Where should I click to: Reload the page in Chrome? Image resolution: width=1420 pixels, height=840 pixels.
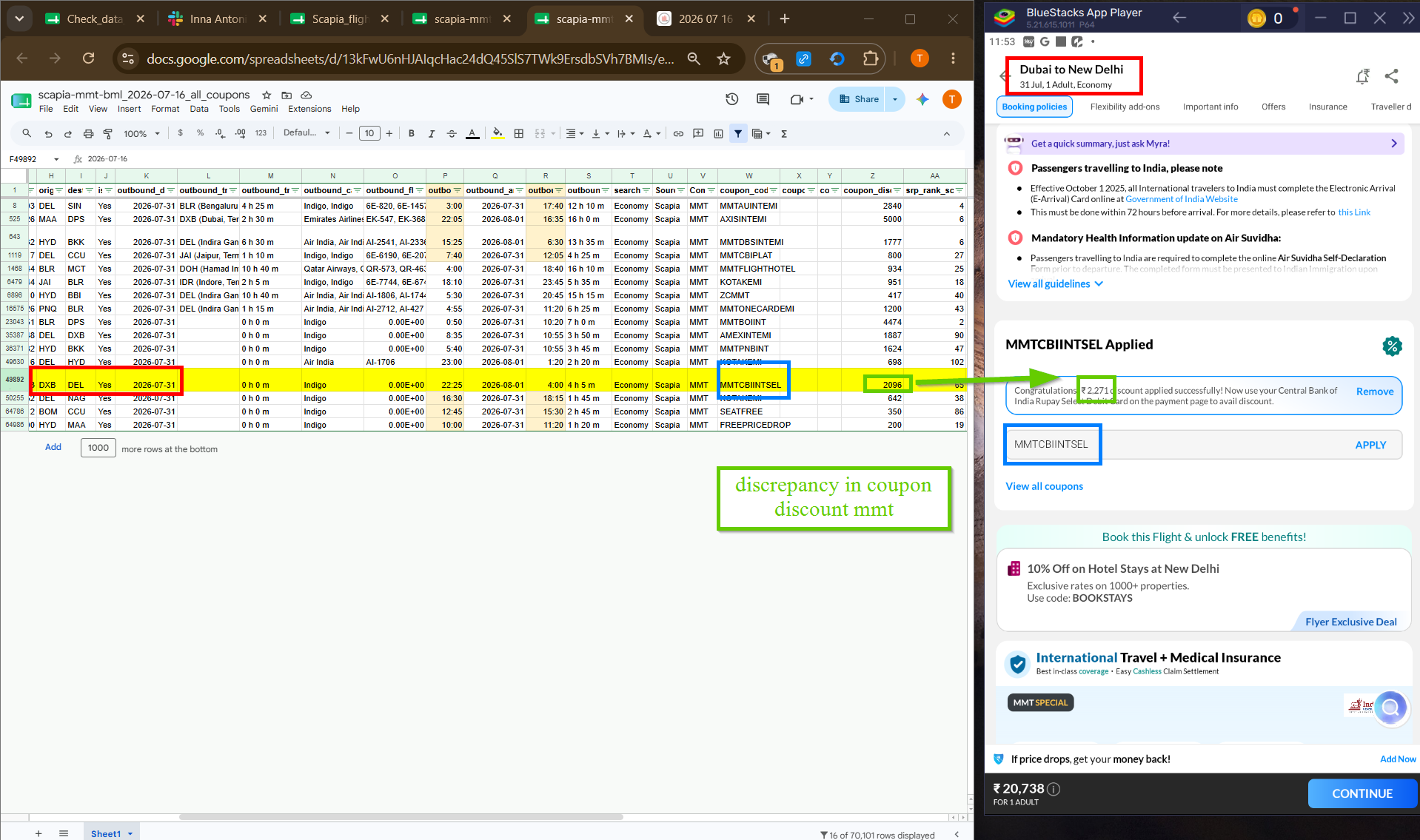point(88,58)
